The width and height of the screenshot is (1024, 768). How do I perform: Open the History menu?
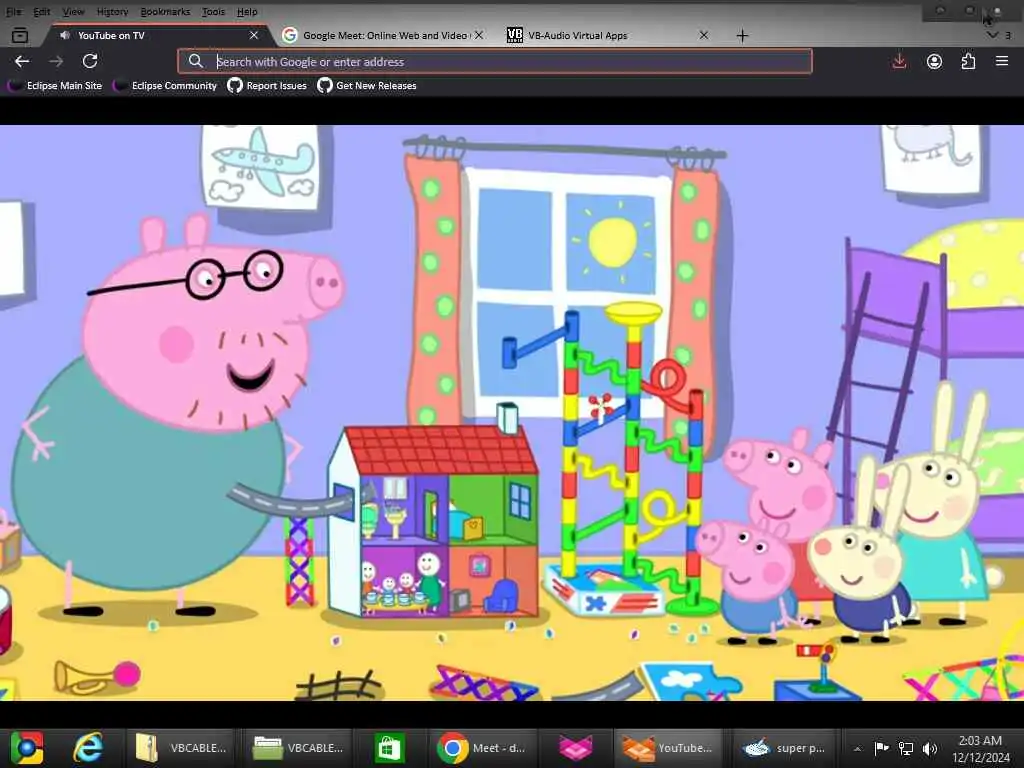click(112, 11)
